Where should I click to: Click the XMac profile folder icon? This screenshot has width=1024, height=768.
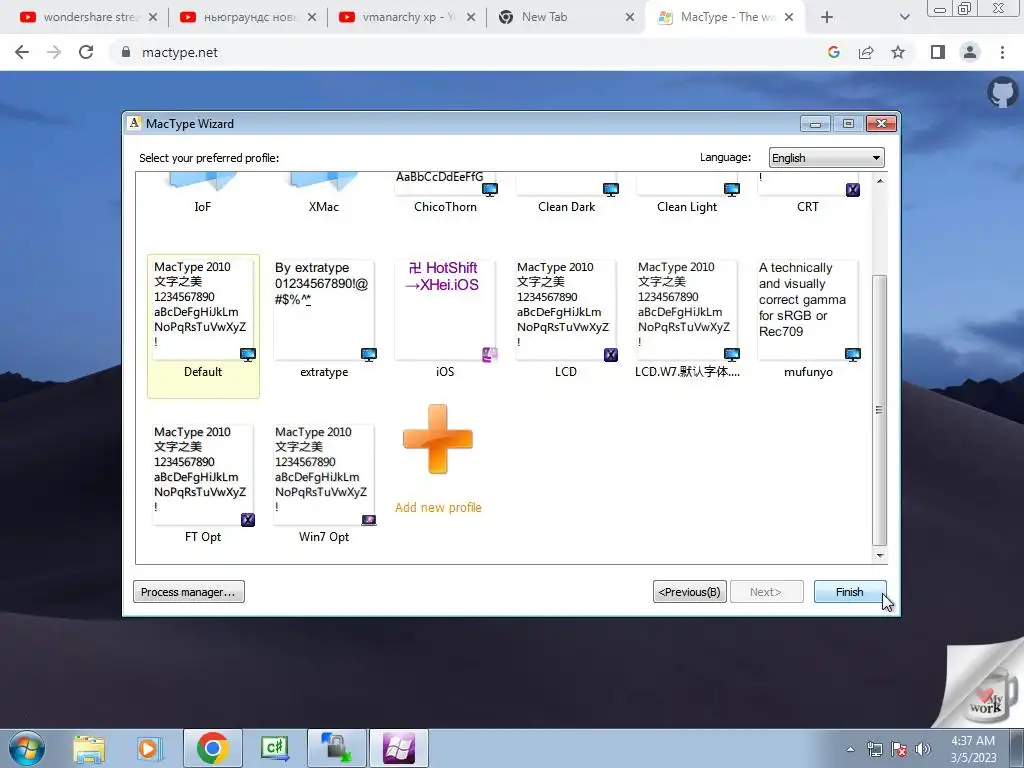324,181
